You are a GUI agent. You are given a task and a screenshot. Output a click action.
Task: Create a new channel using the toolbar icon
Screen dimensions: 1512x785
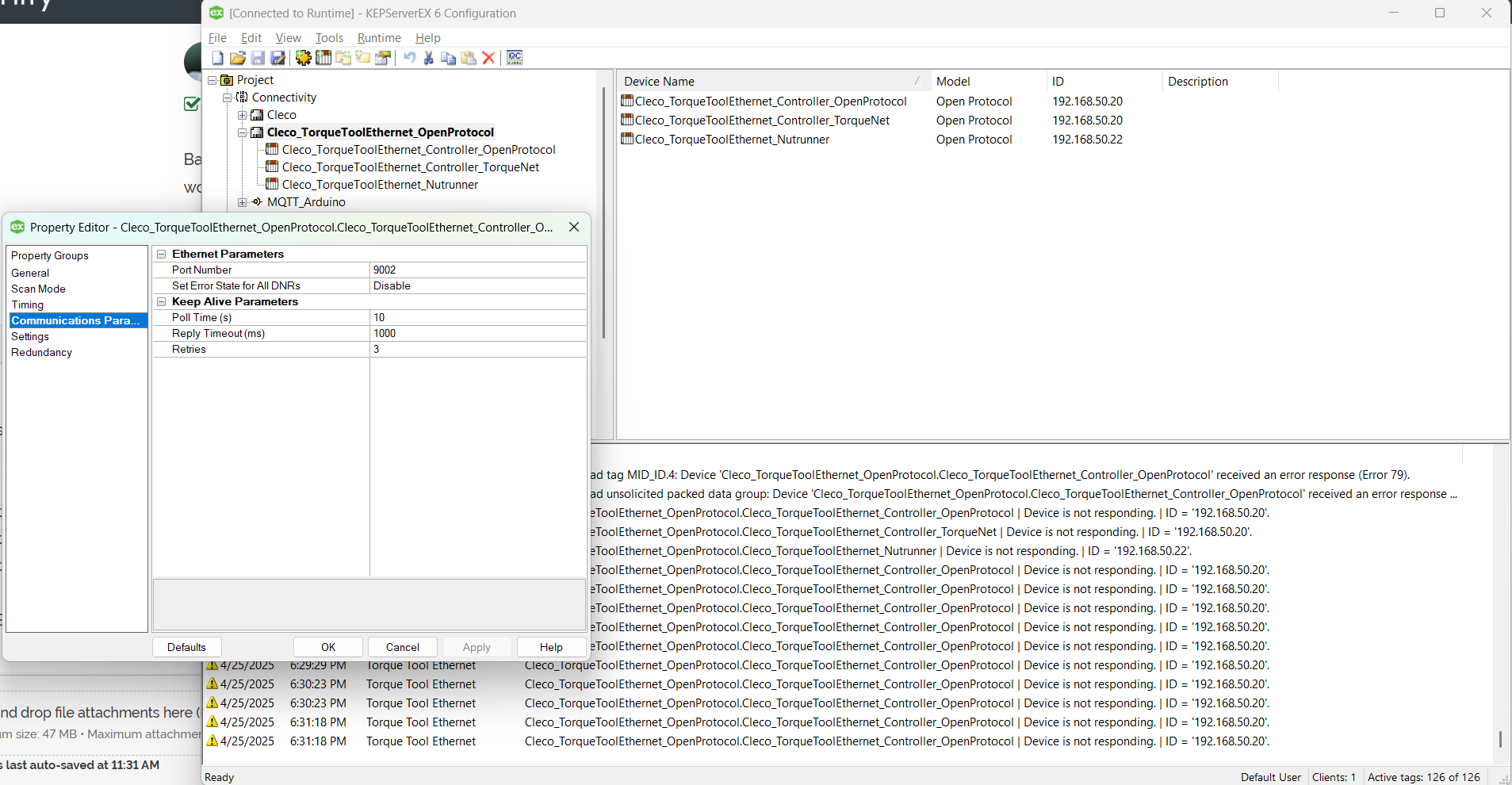[x=303, y=58]
